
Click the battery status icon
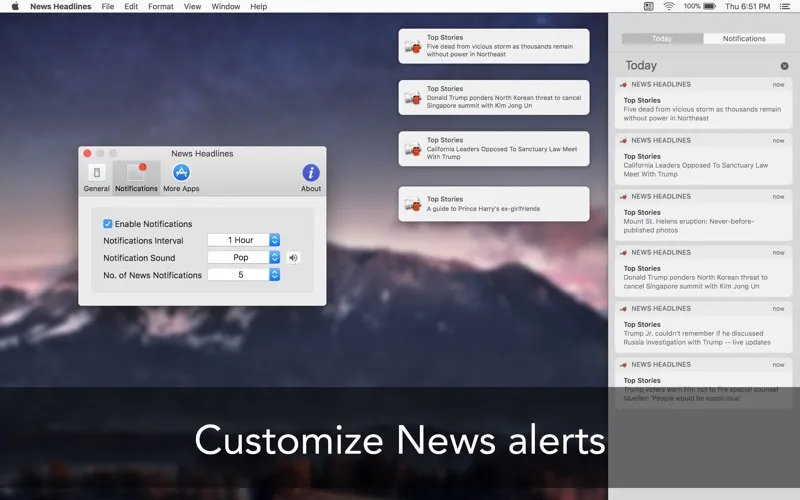711,6
